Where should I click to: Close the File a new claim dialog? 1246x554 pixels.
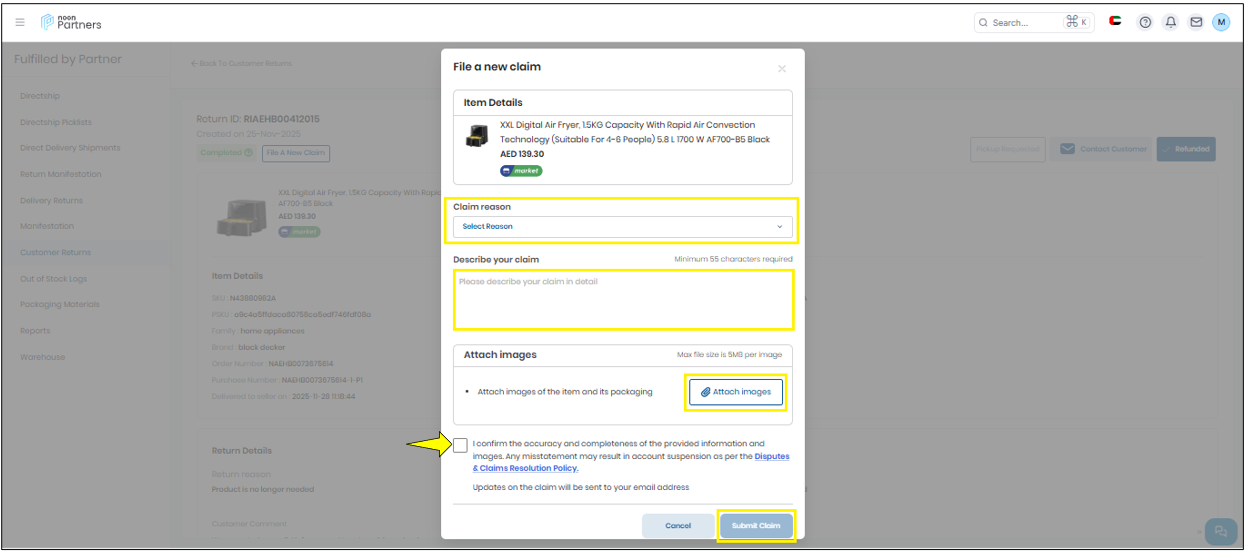pyautogui.click(x=782, y=69)
